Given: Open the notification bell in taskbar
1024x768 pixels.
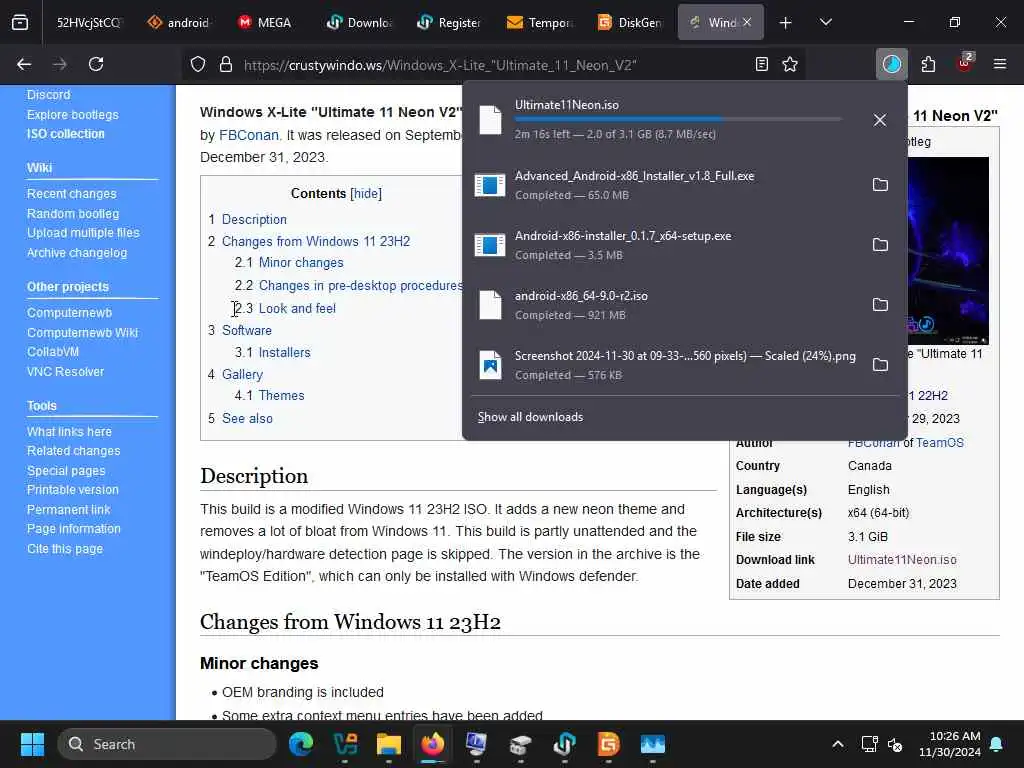Looking at the screenshot, I should tap(997, 744).
